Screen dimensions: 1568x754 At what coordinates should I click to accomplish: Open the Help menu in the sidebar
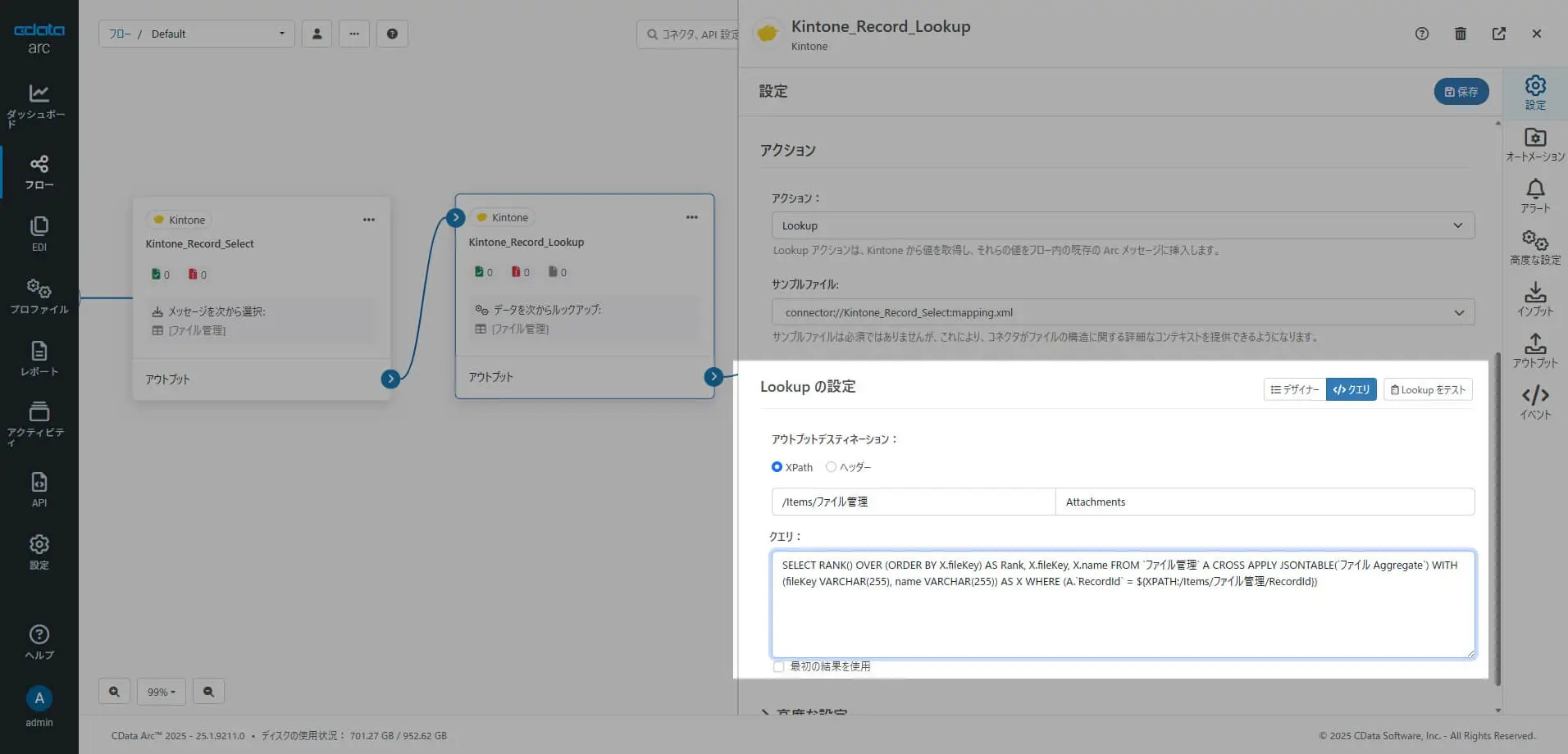39,642
